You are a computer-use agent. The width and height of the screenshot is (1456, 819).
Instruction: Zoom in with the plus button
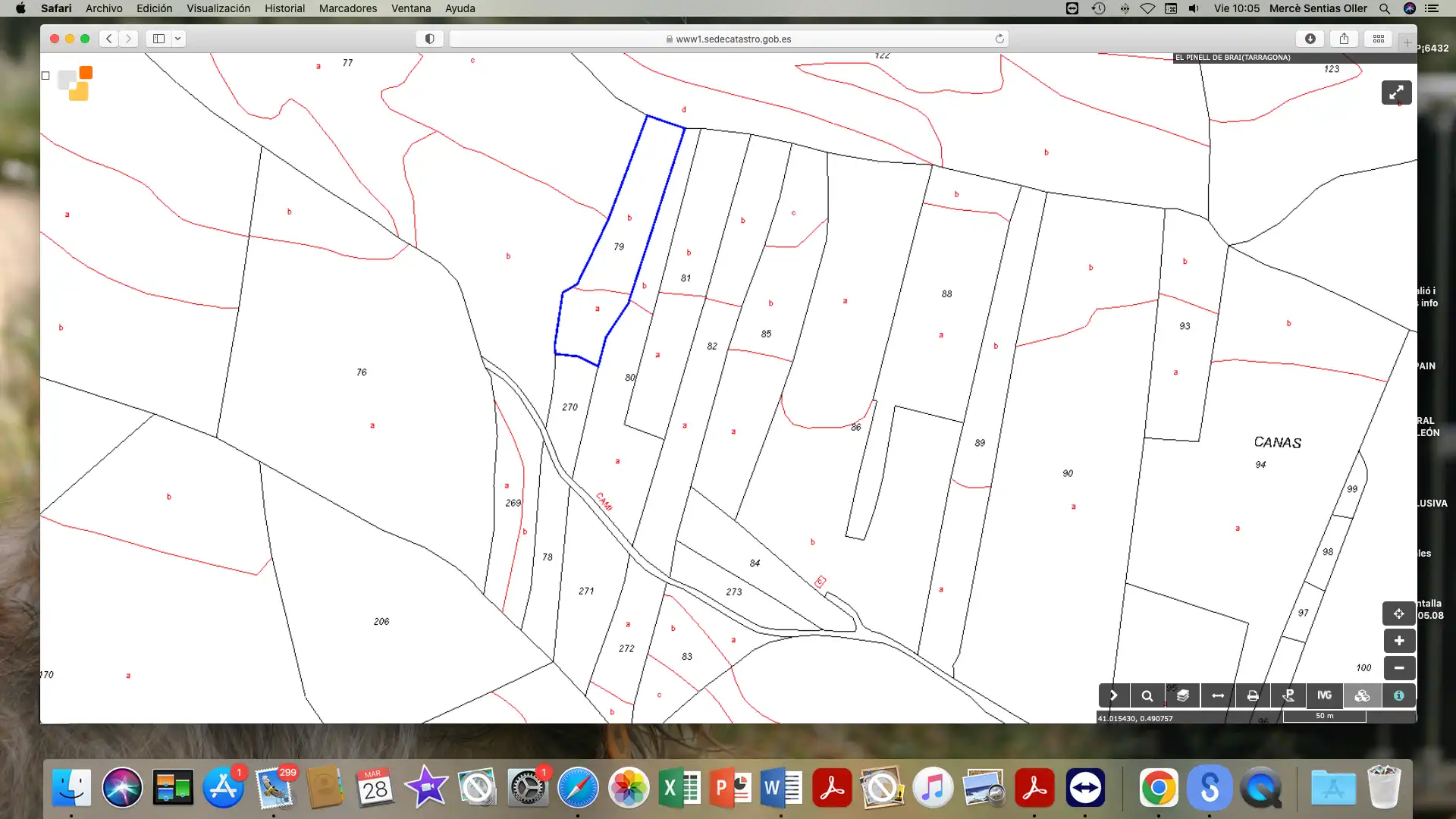click(x=1399, y=641)
